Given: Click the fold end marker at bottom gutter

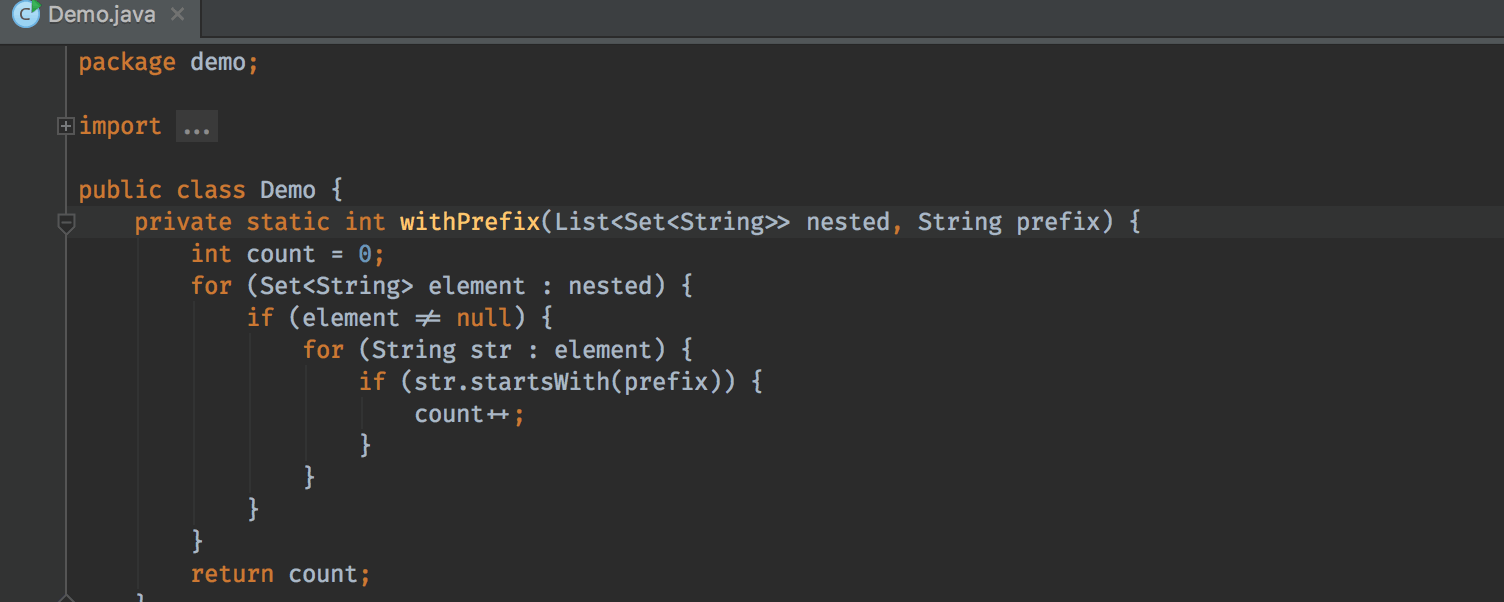Looking at the screenshot, I should click(x=66, y=597).
